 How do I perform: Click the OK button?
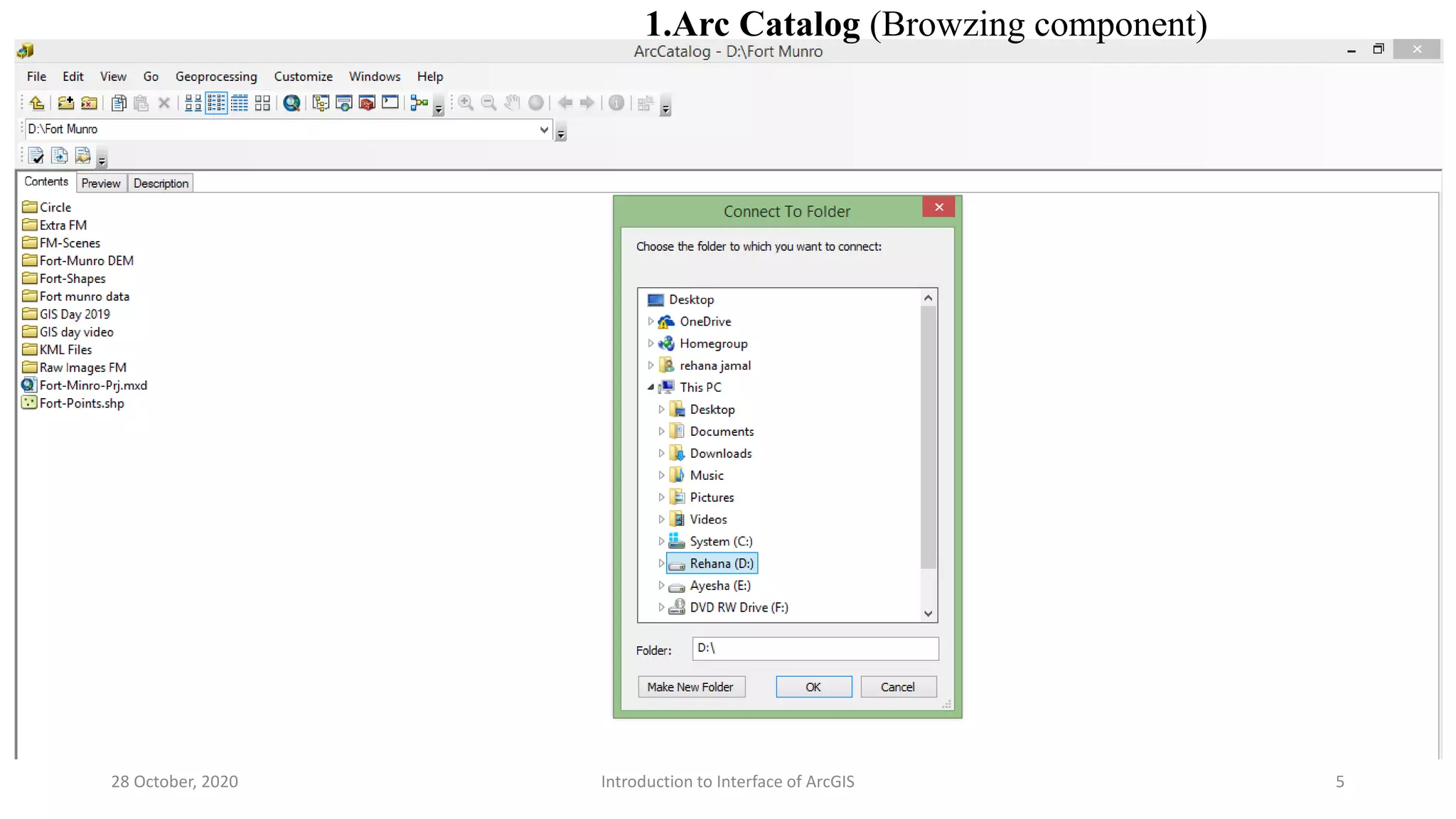[x=813, y=687]
